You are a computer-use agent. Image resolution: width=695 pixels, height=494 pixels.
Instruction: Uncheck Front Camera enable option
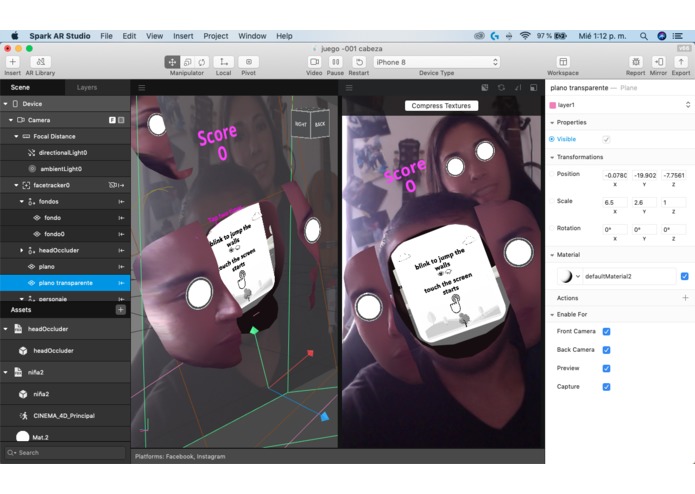[606, 331]
